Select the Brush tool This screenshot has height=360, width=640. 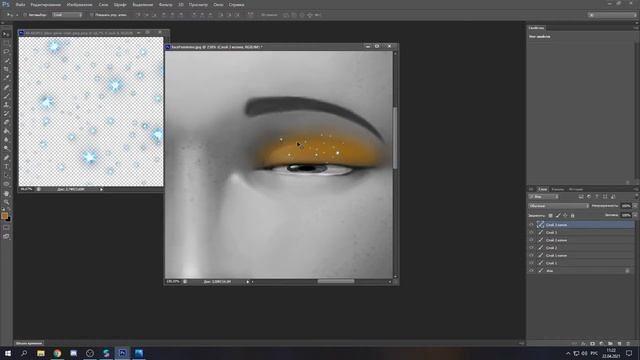[x=6, y=96]
